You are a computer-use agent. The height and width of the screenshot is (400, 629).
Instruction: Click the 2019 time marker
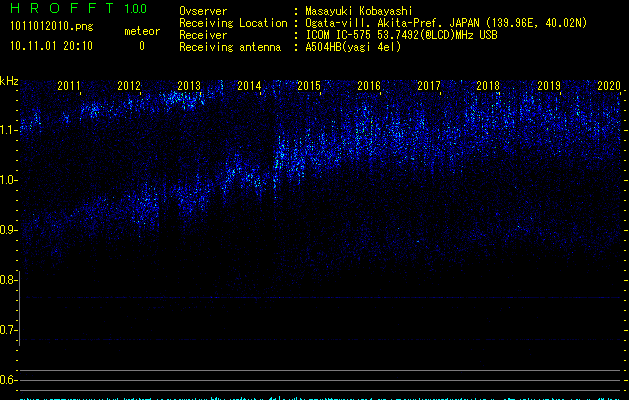pos(549,86)
